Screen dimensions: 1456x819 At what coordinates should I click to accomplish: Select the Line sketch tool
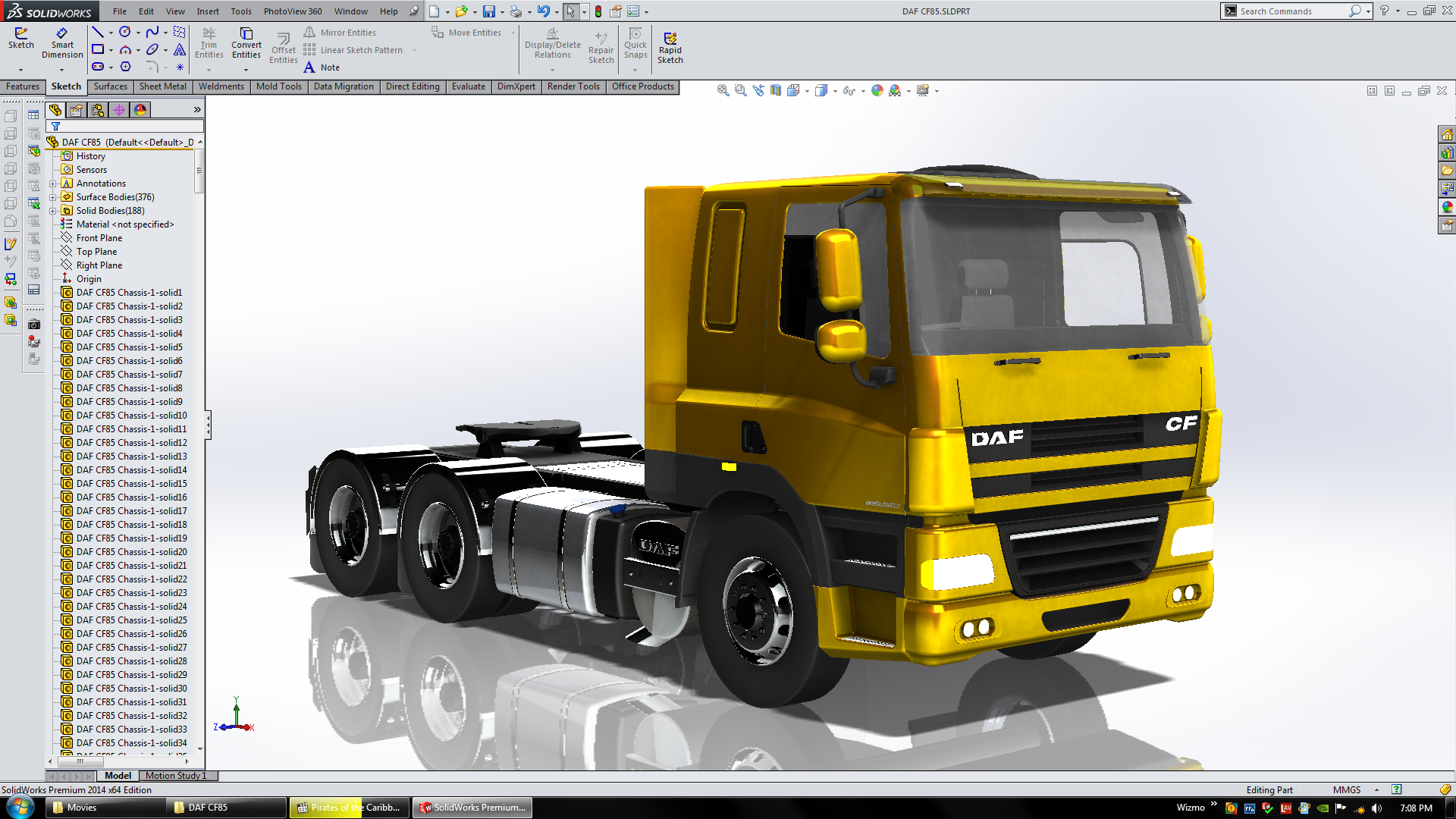coord(98,32)
